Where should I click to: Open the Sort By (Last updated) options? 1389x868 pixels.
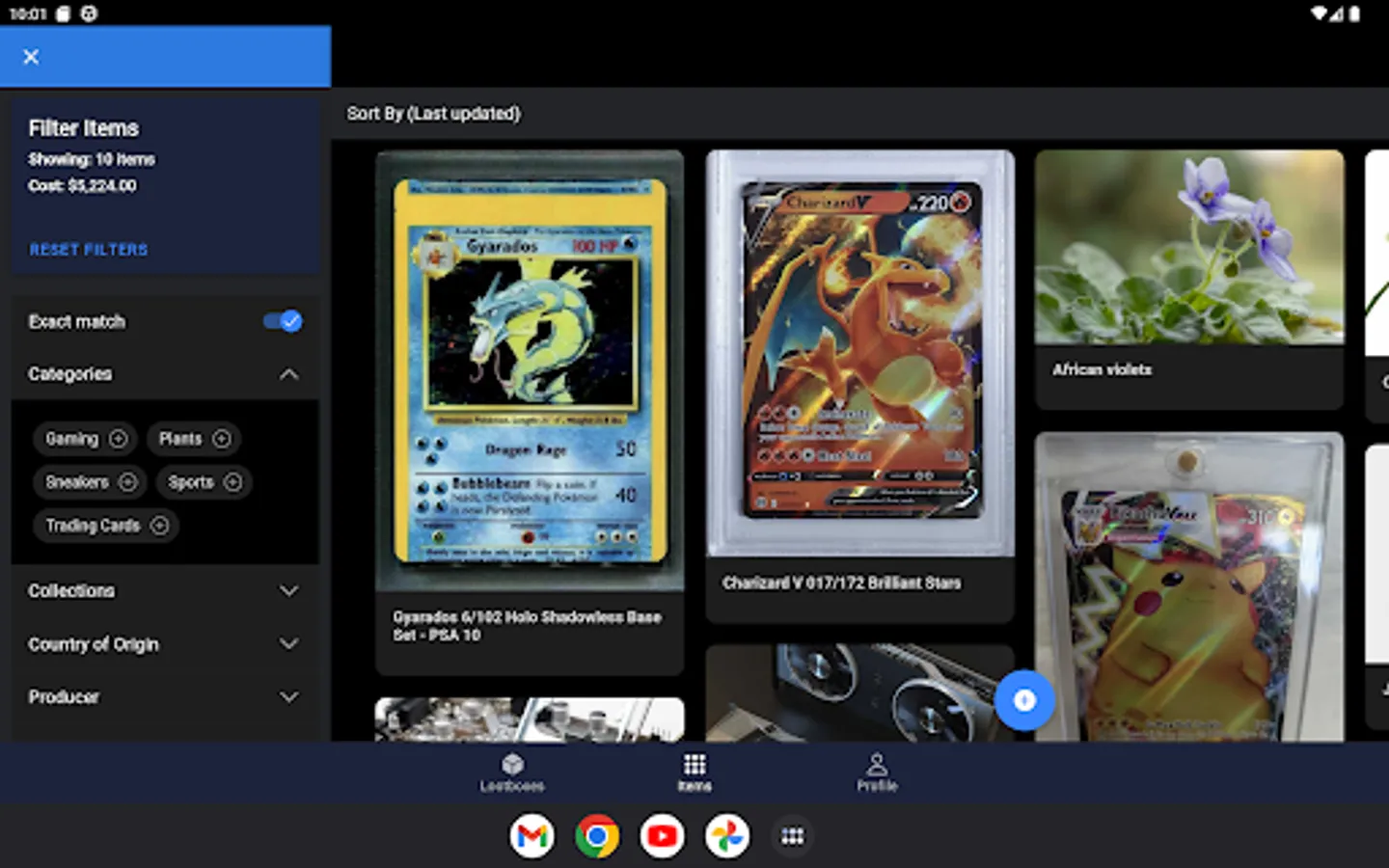pos(433,114)
